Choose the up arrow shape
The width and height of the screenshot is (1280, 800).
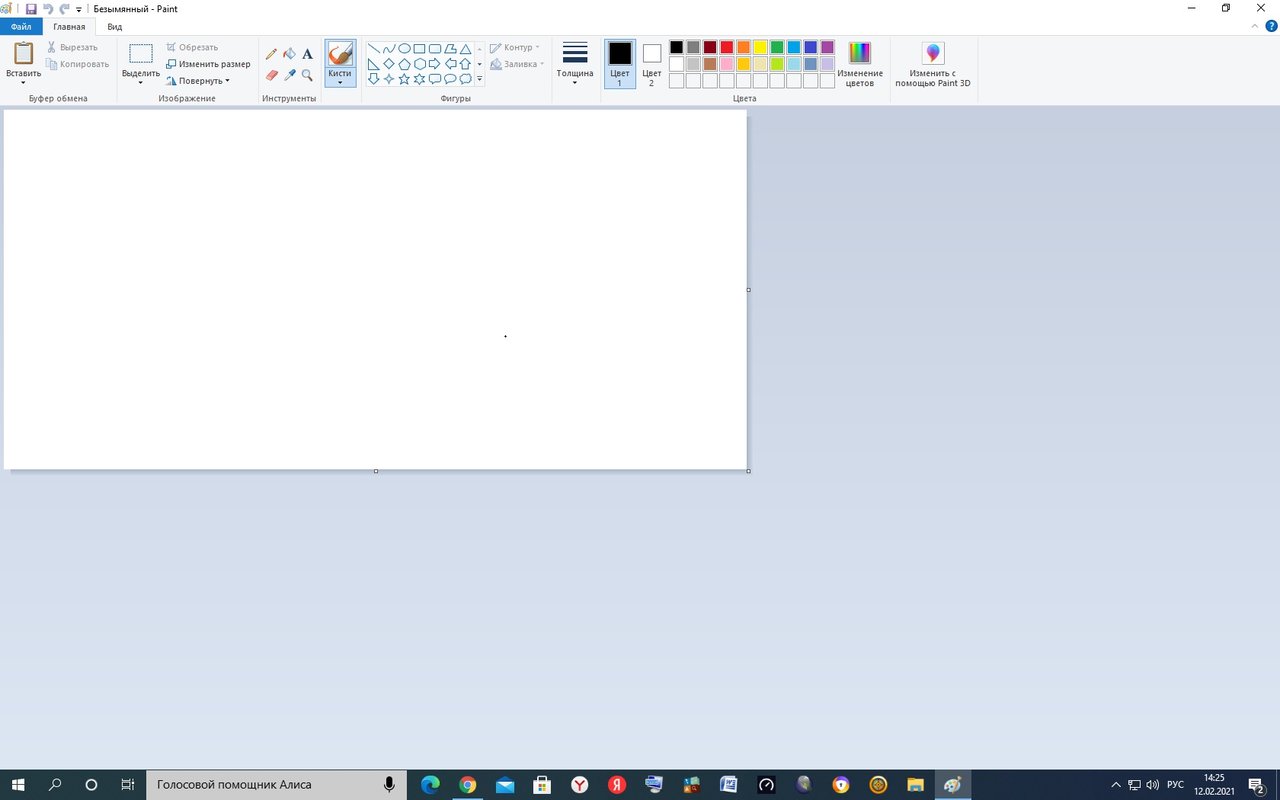pos(465,64)
